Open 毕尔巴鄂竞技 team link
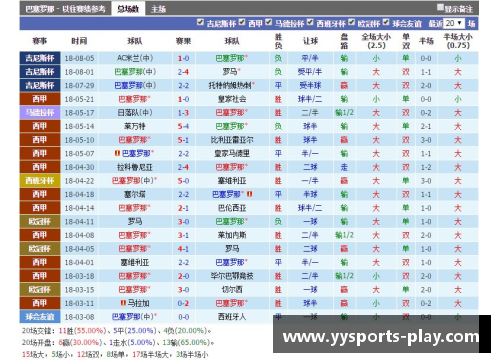 click(x=232, y=276)
